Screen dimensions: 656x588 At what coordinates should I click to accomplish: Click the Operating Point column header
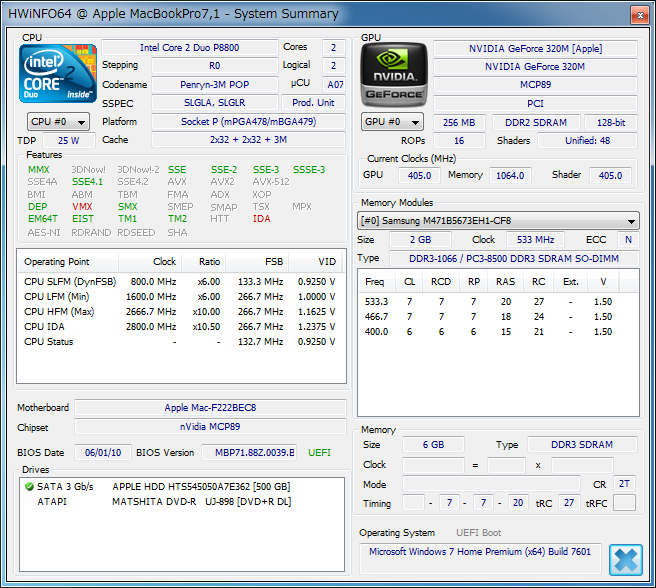click(68, 262)
